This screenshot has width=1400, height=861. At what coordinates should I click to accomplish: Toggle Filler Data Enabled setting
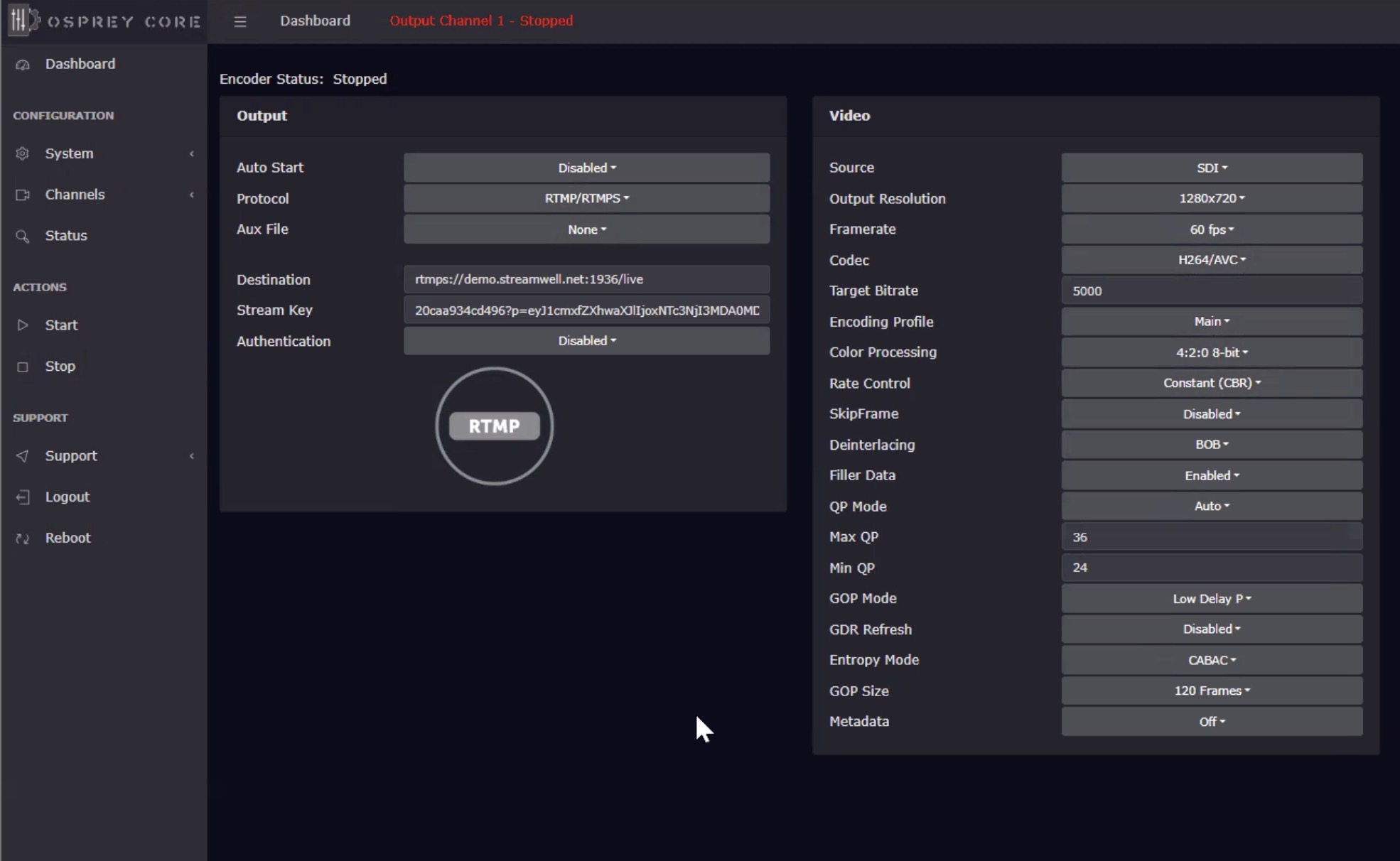(1211, 475)
